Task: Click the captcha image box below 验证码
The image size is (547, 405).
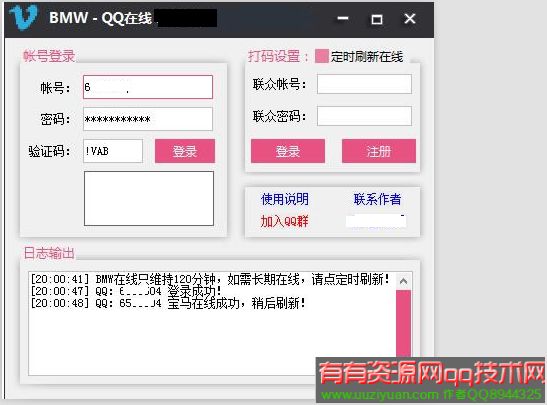Action: pyautogui.click(x=149, y=198)
